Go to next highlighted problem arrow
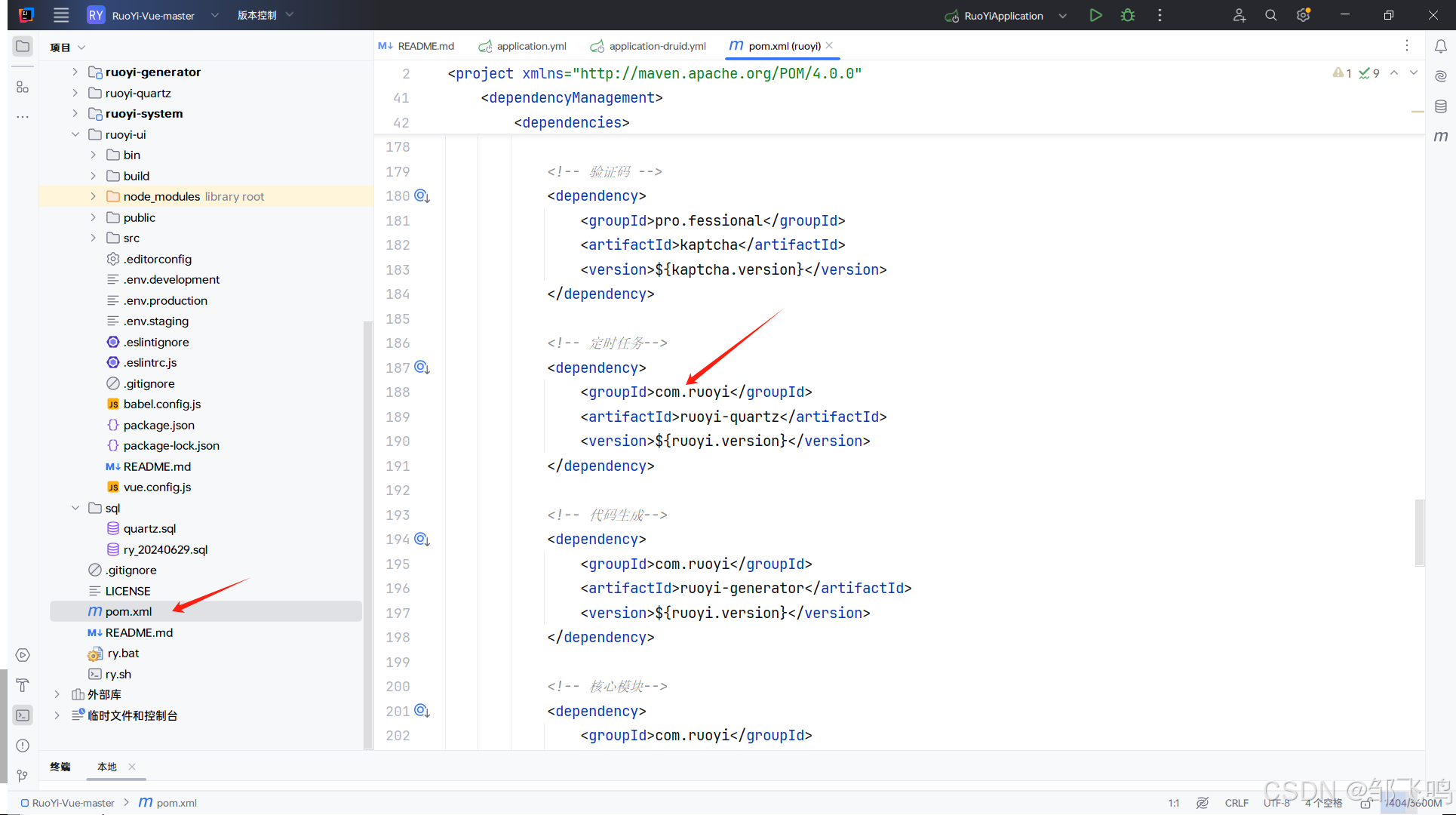This screenshot has width=1456, height=815. 1414,73
